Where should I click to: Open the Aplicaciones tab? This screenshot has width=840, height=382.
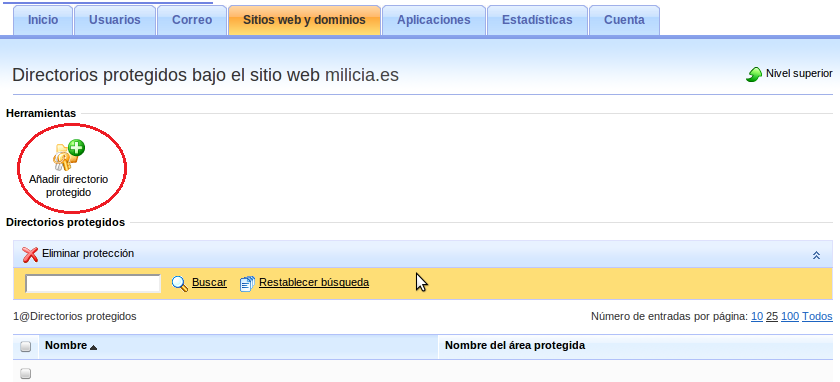click(433, 20)
